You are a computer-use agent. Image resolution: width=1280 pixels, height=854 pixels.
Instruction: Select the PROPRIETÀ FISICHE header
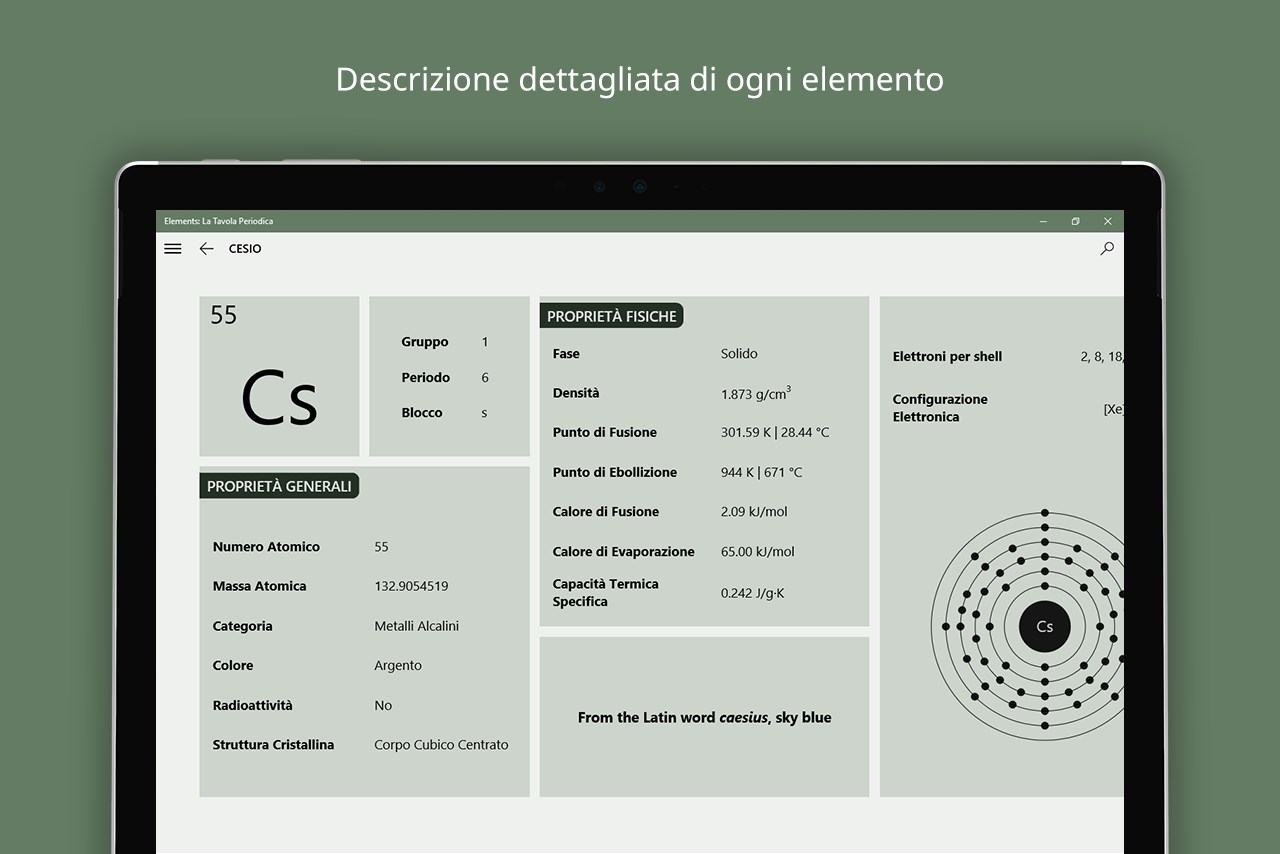(x=611, y=314)
